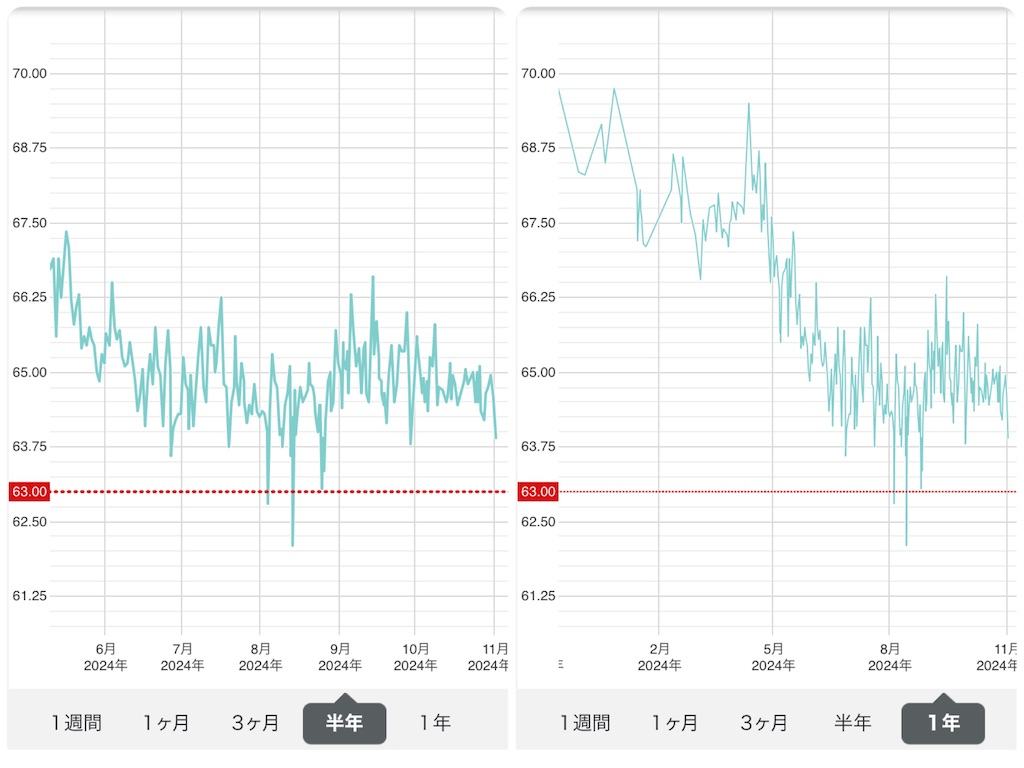Click the 5月 2024年 date label
1024x768 pixels.
pos(773,657)
